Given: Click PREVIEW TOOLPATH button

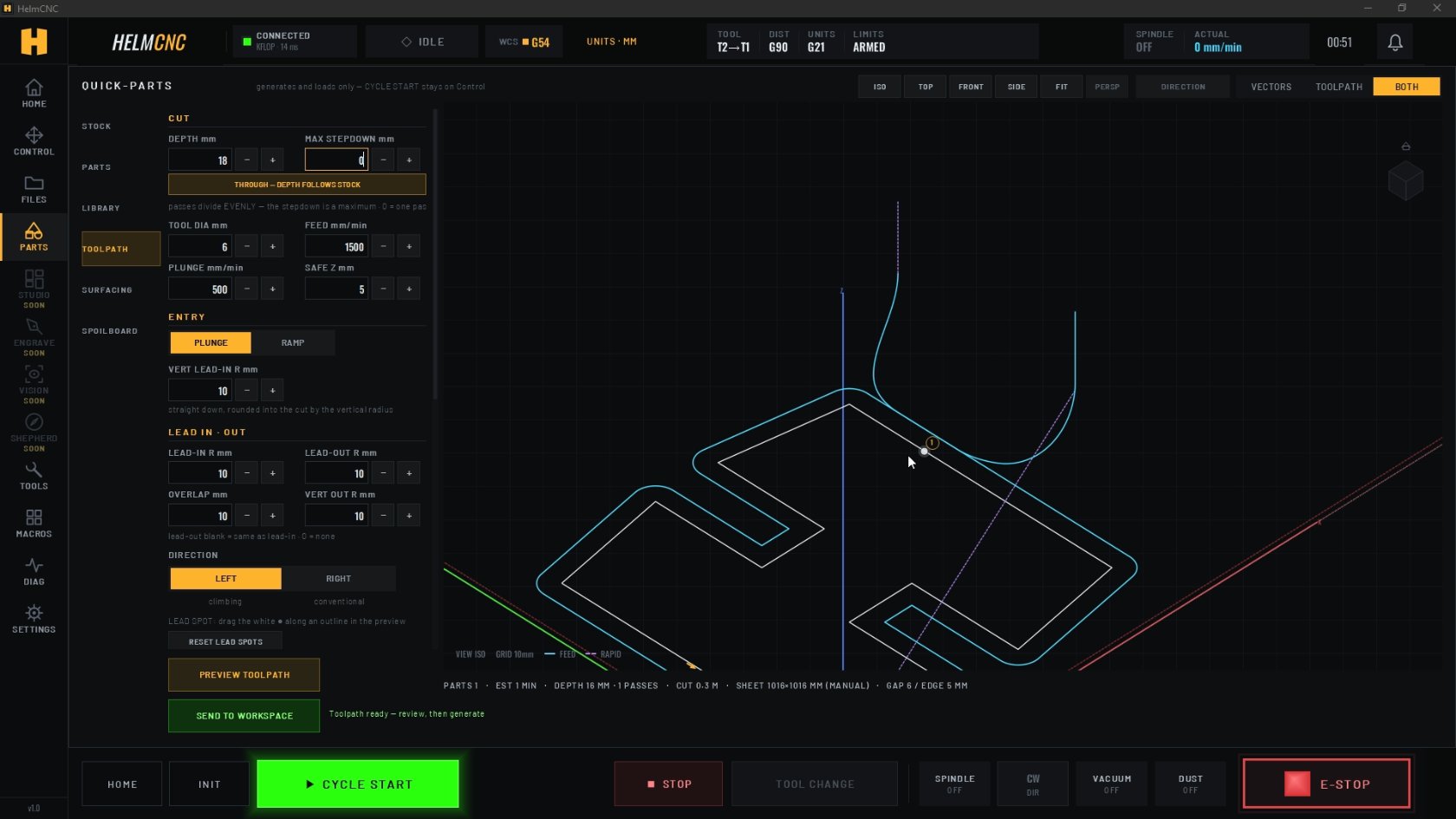Looking at the screenshot, I should (244, 674).
